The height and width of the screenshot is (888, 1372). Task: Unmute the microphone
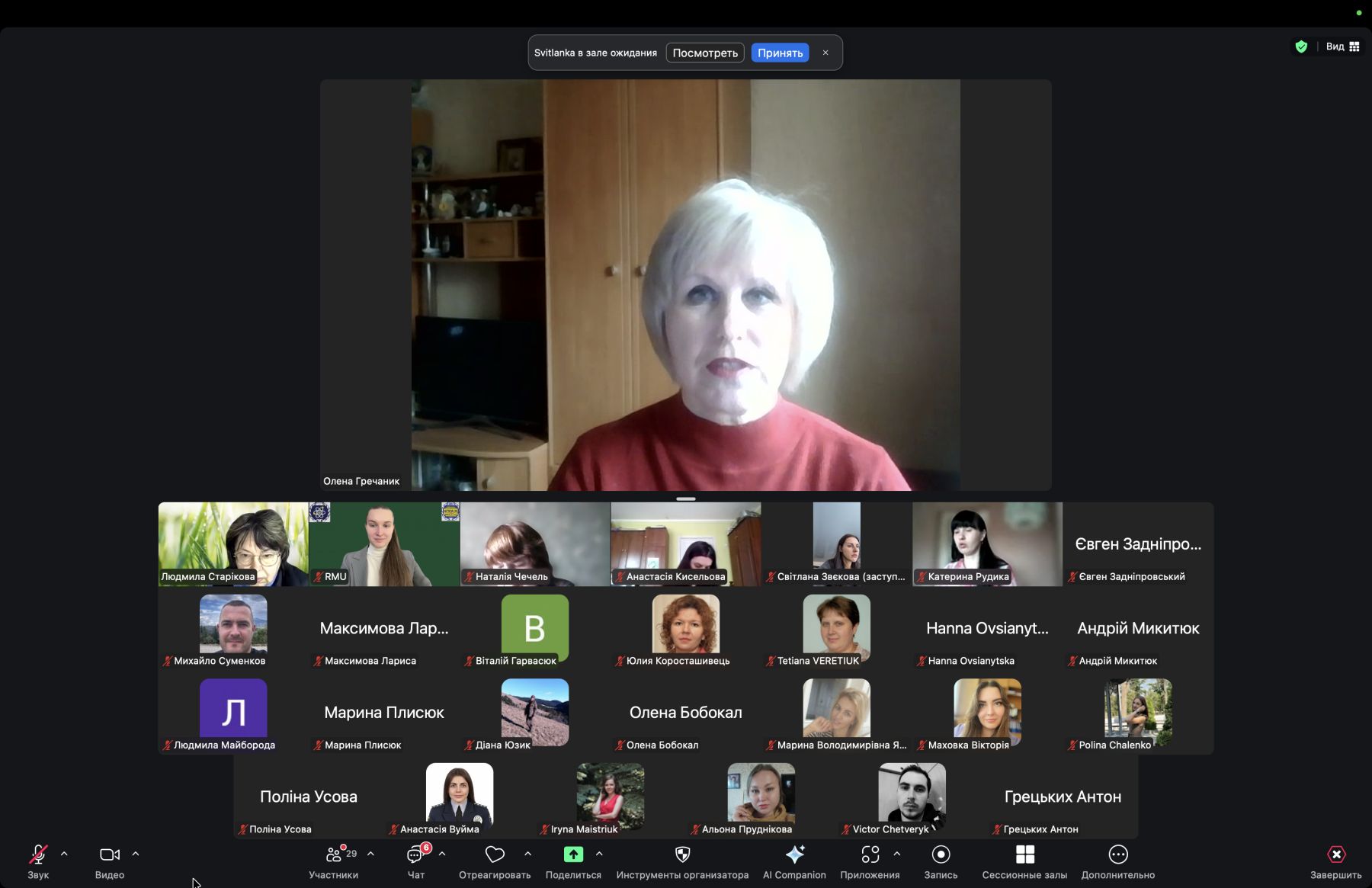click(x=38, y=854)
